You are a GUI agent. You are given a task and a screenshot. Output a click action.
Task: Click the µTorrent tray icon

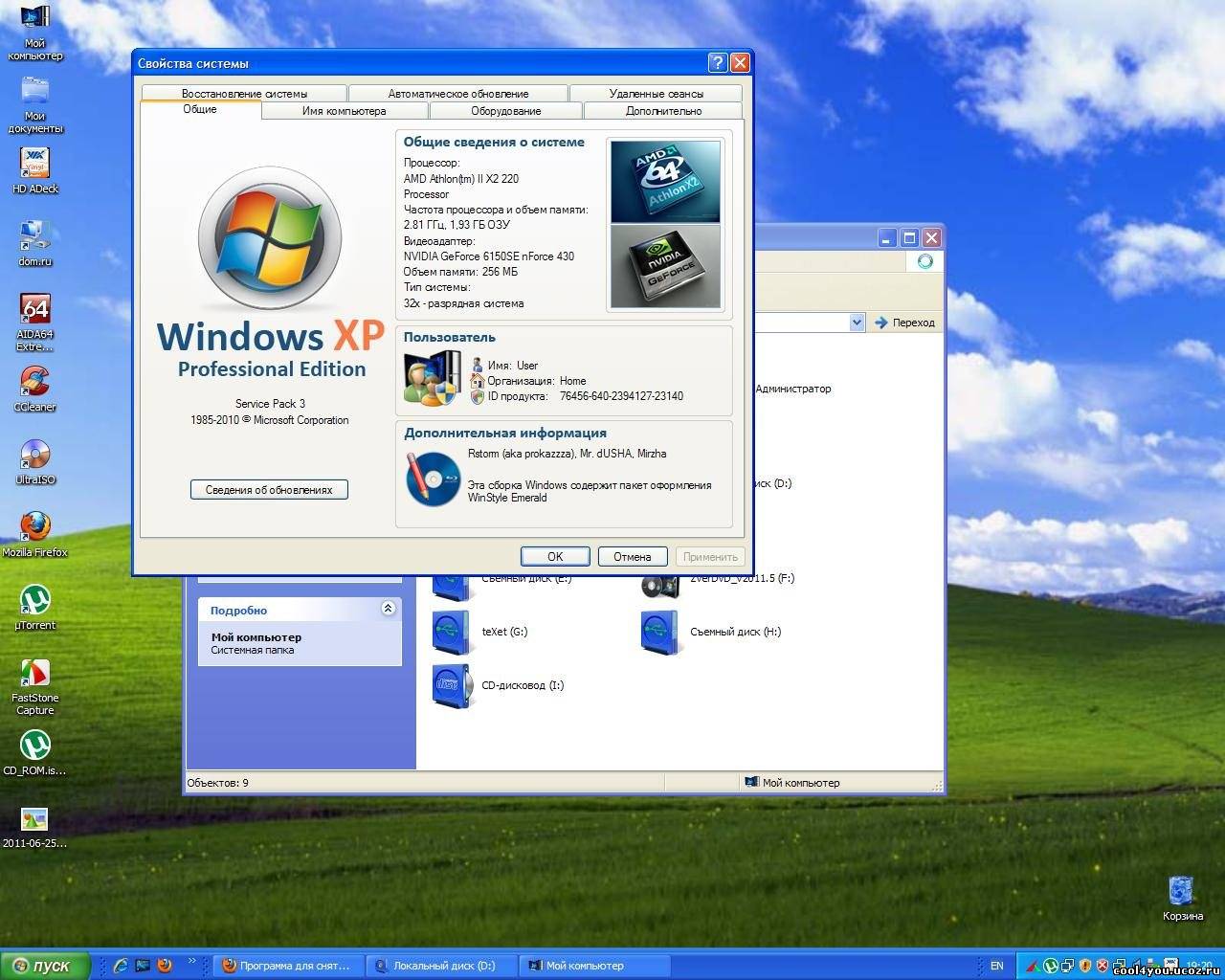tap(1052, 966)
